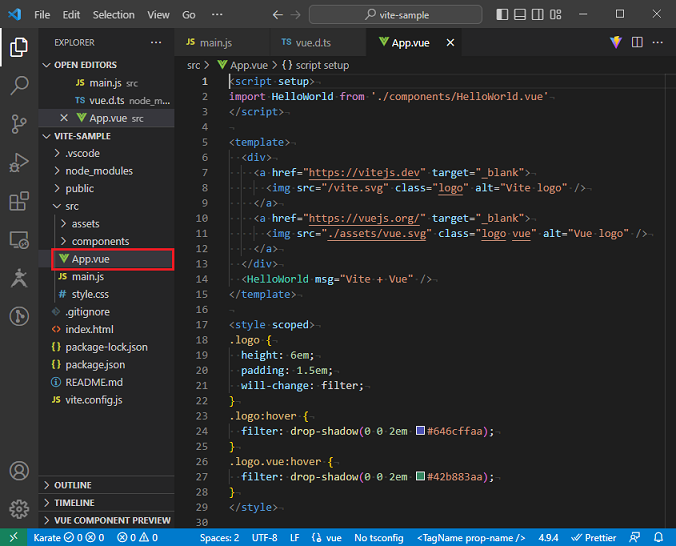Expand the components folder

tap(64, 241)
